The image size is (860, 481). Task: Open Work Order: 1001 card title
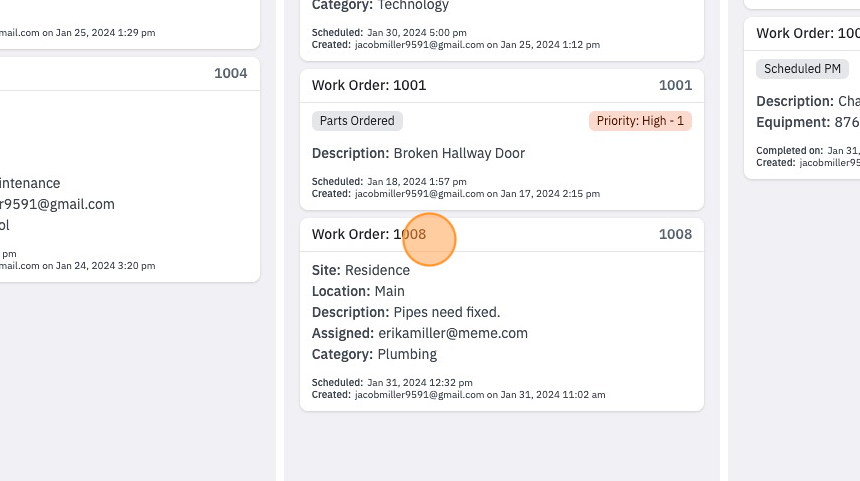coord(369,85)
